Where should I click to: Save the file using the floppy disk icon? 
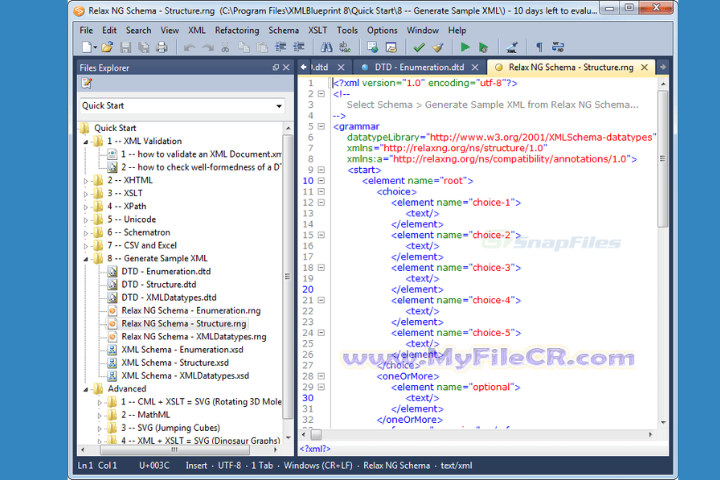[125, 47]
